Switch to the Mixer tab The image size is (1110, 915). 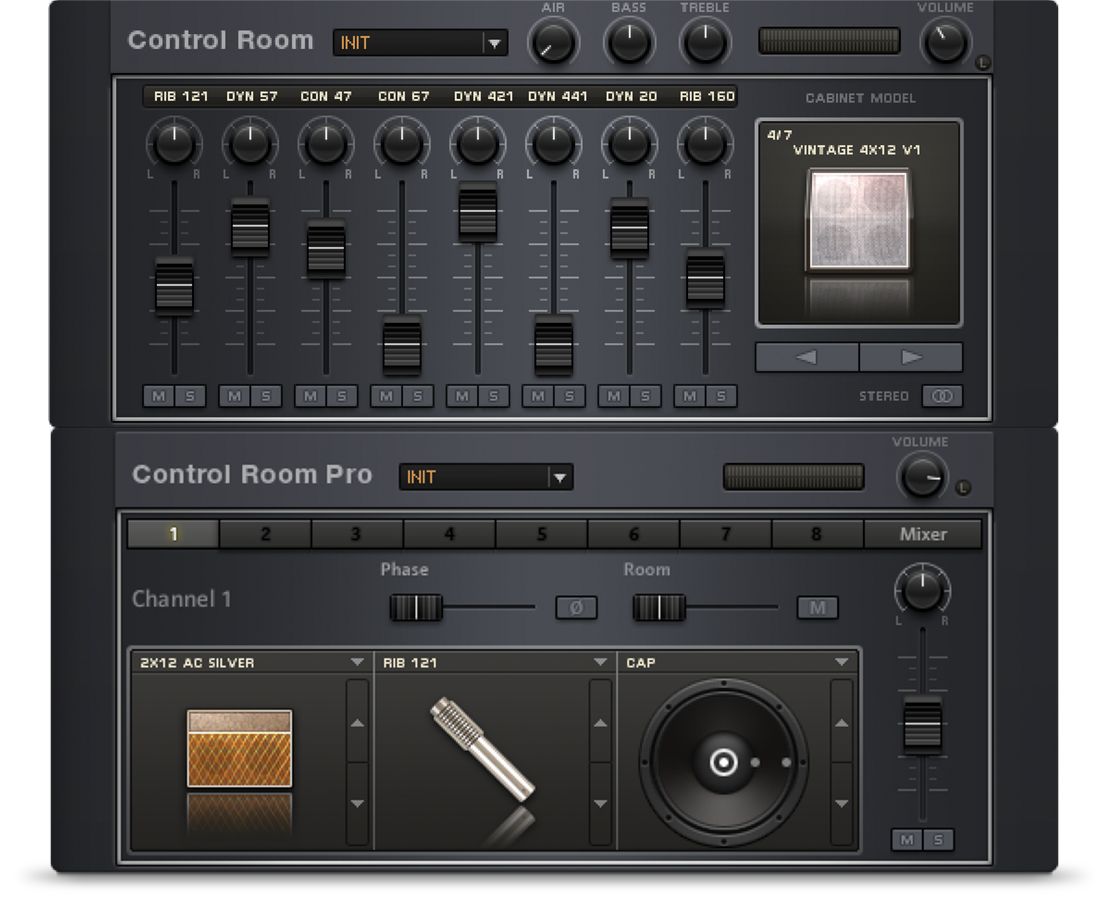(x=922, y=534)
